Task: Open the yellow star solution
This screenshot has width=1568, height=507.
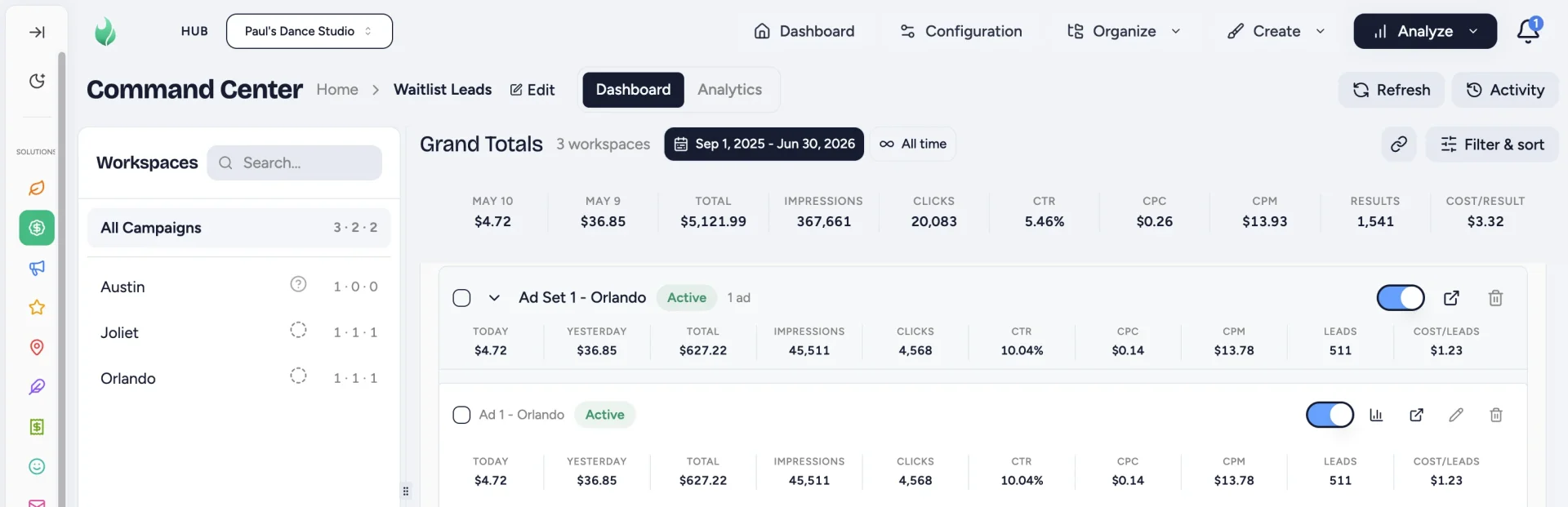Action: [x=37, y=307]
